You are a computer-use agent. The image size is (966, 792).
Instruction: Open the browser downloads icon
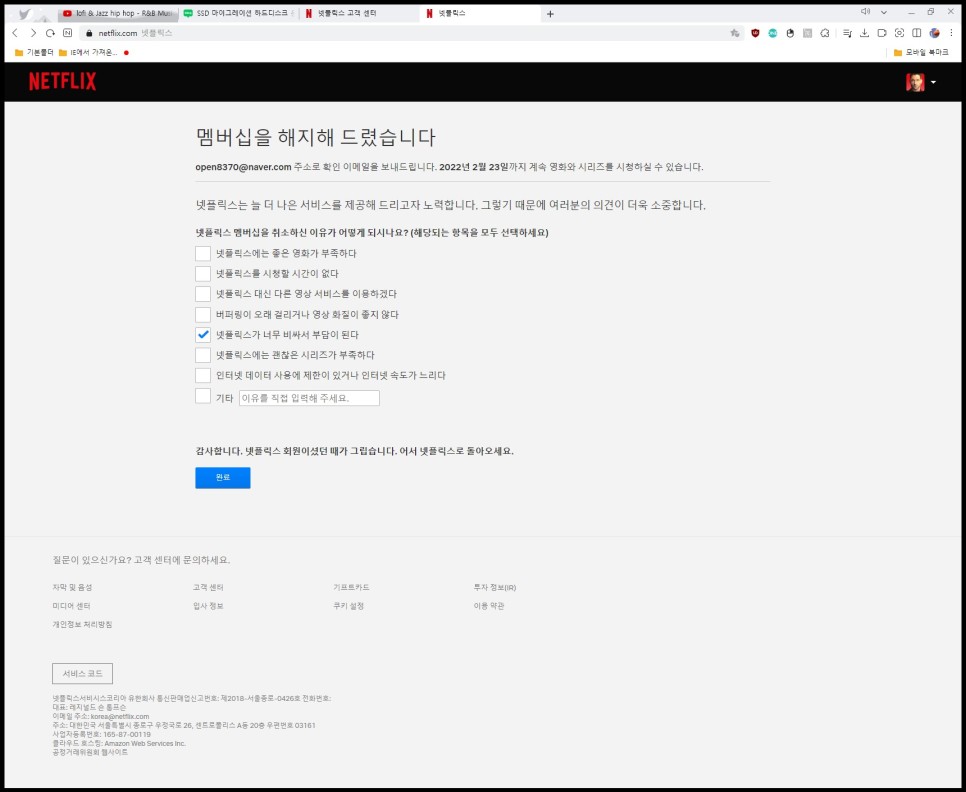click(x=864, y=33)
